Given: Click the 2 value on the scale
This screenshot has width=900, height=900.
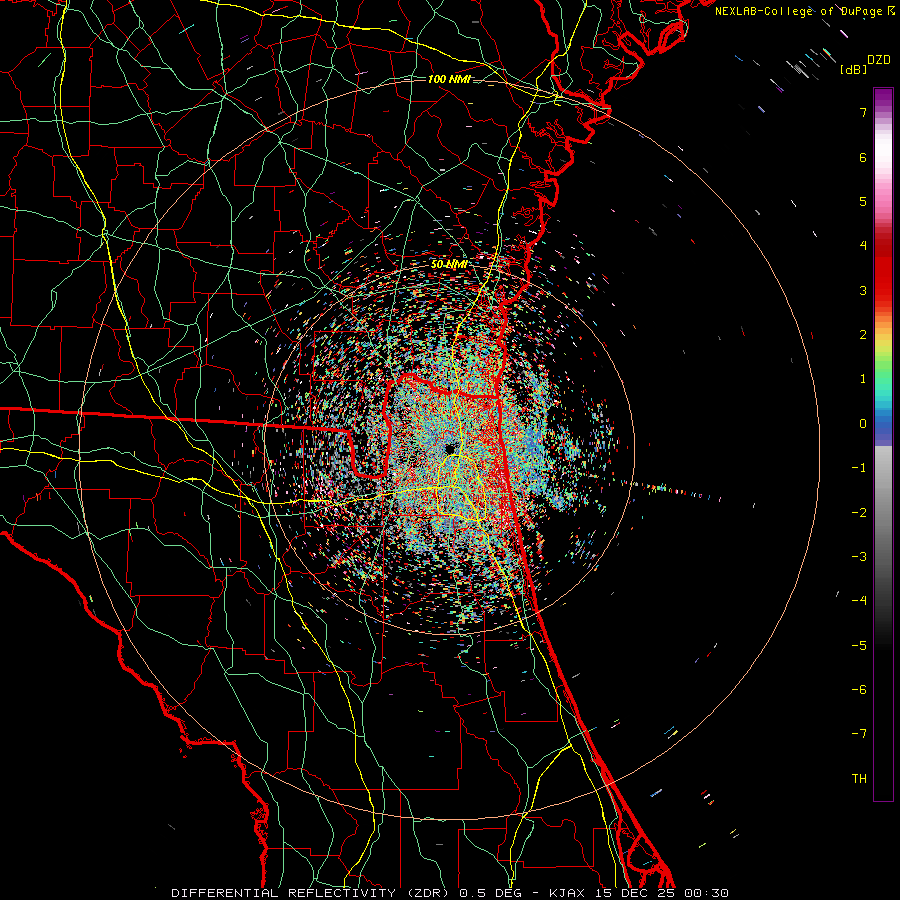Looking at the screenshot, I should (863, 335).
